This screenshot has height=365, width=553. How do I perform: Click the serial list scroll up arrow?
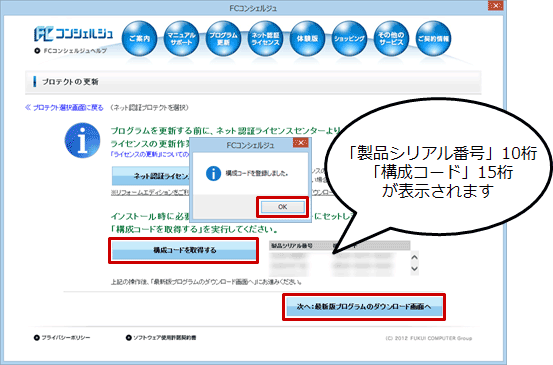[x=414, y=257]
